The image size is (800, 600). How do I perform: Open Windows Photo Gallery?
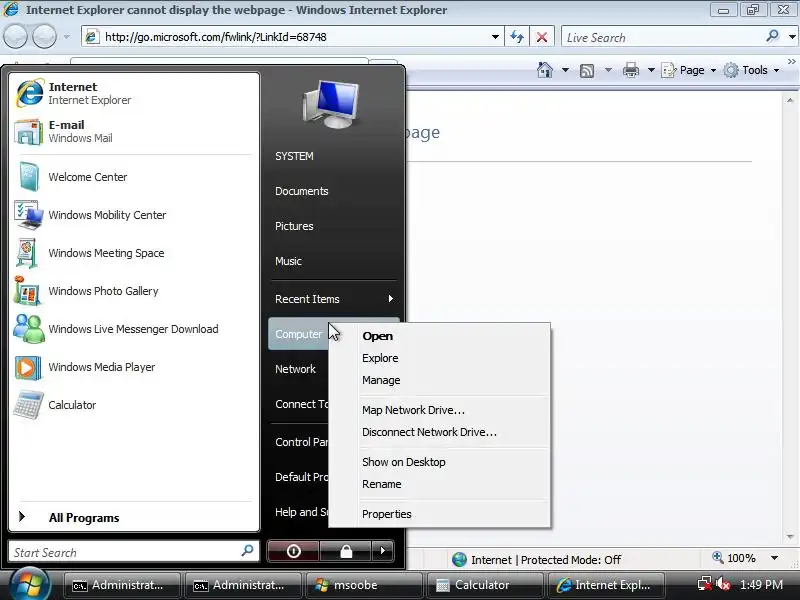(134, 291)
